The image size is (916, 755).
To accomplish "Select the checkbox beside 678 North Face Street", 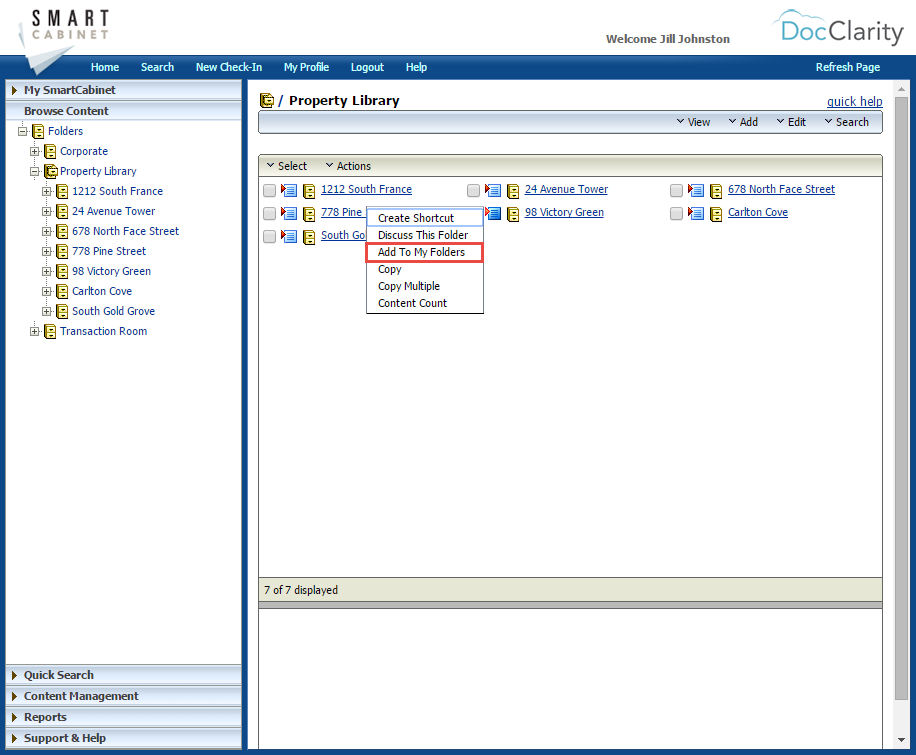I will 676,190.
